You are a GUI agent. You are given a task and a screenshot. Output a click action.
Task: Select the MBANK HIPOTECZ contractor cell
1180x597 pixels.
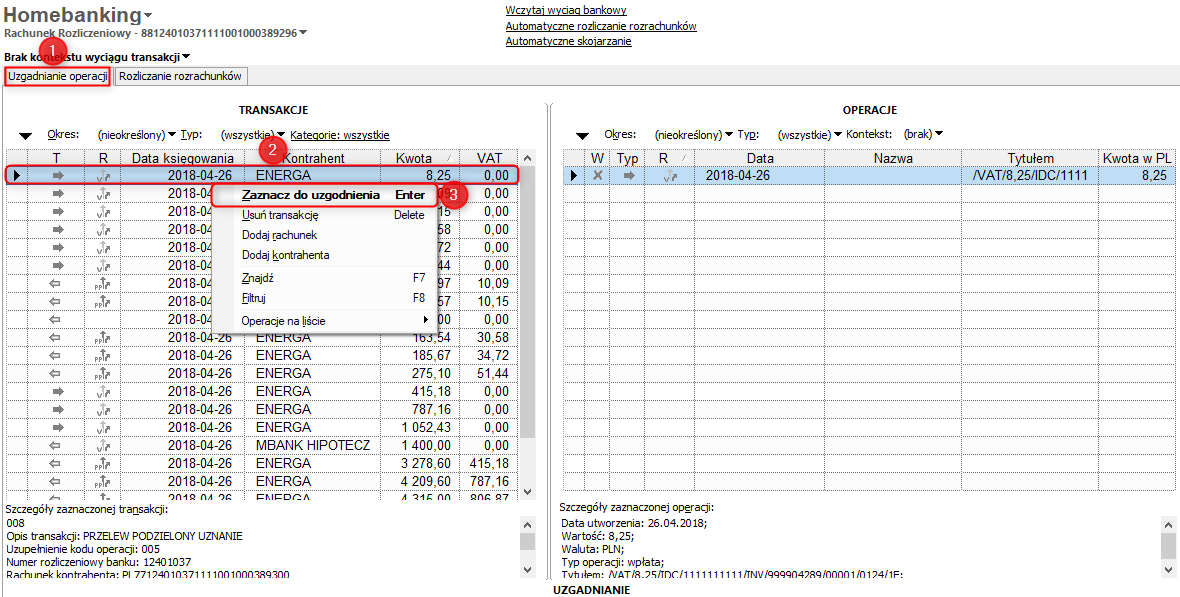[312, 446]
